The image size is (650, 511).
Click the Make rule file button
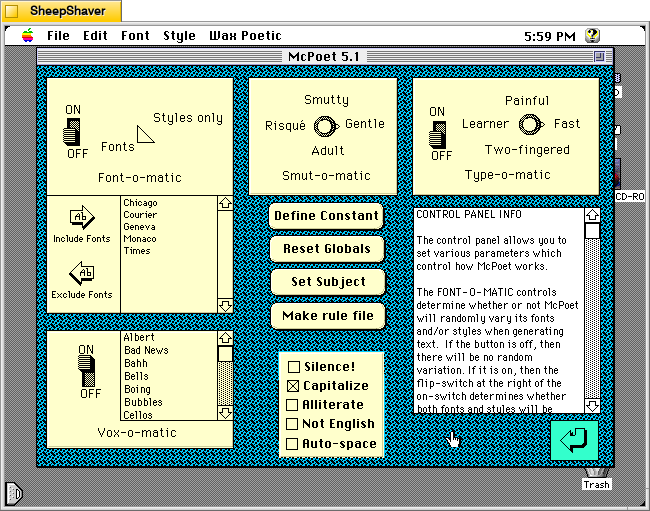point(328,316)
